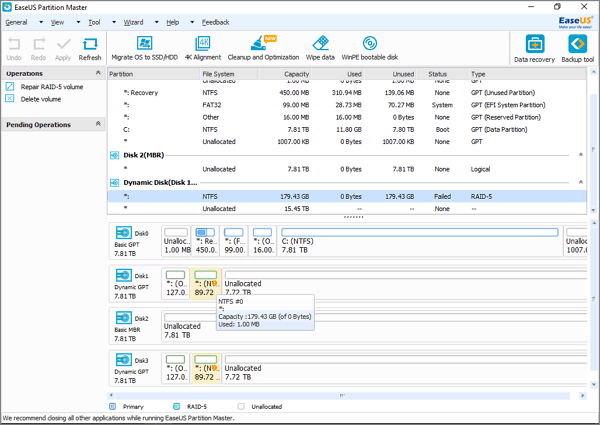The width and height of the screenshot is (600, 425).
Task: Select the Recovery NTFS partition row
Action: [x=347, y=93]
